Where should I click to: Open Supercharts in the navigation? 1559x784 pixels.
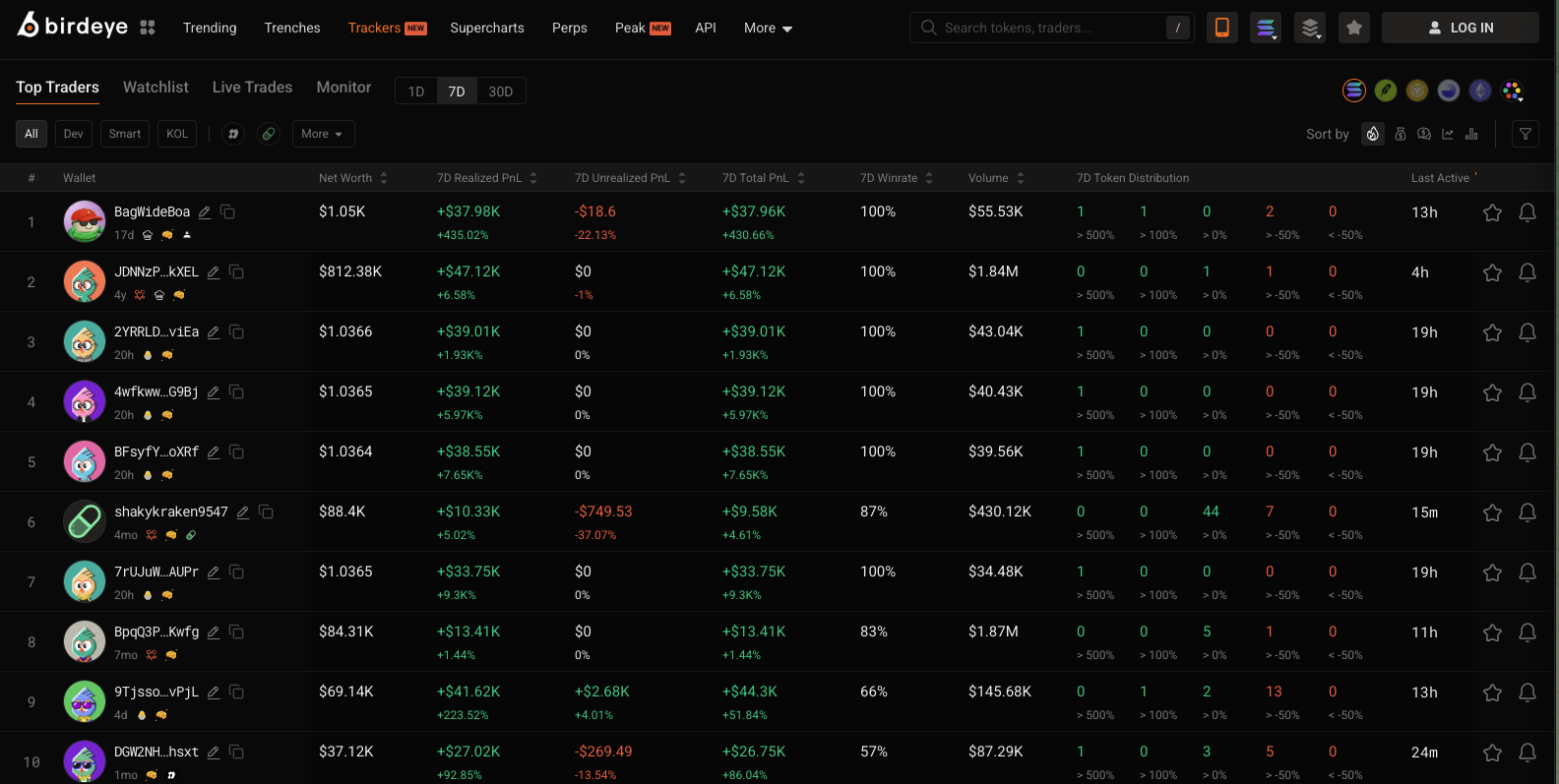coord(487,28)
